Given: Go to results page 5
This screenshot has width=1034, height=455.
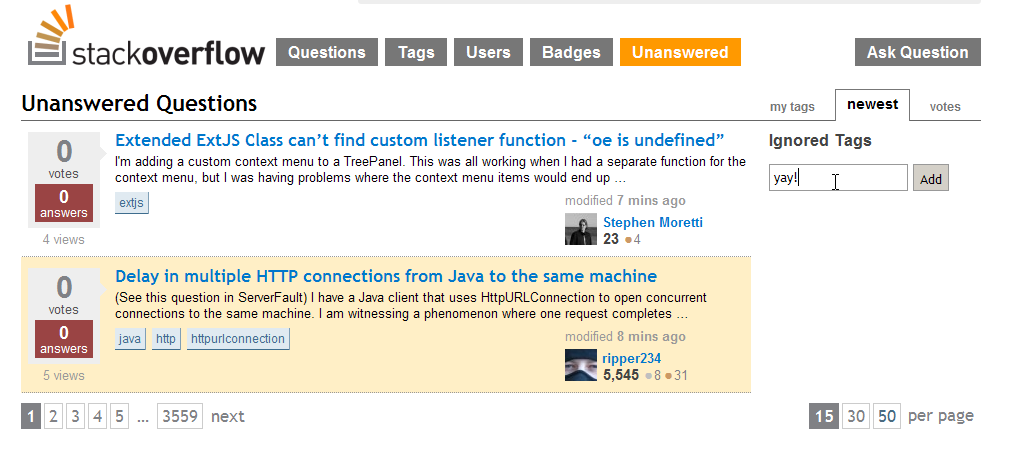Looking at the screenshot, I should (119, 416).
